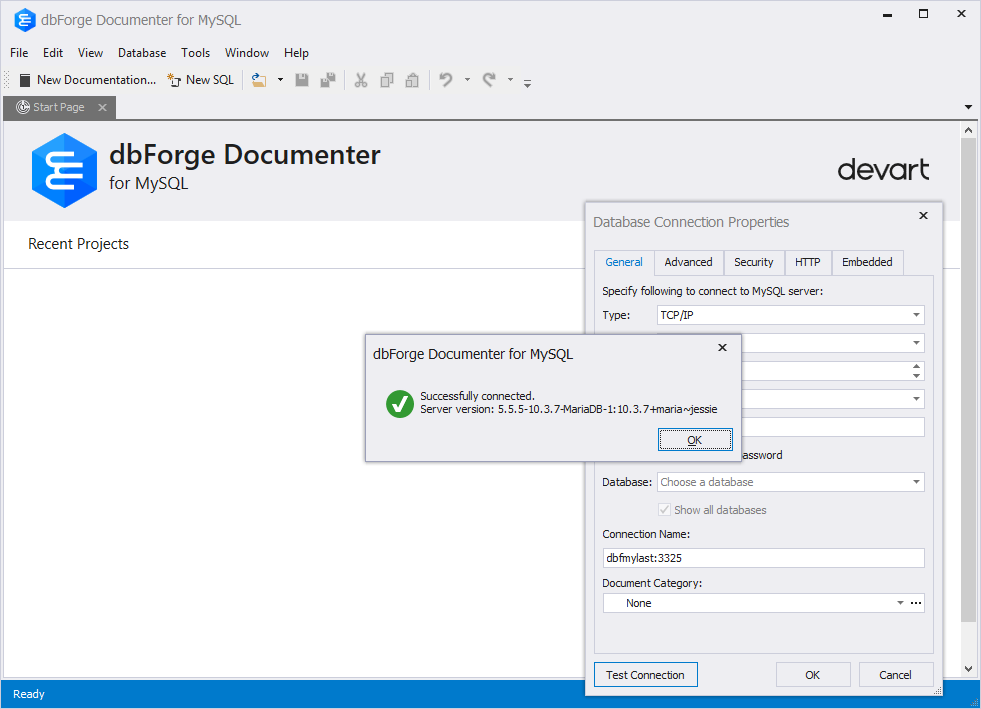Close the Start Page tab
Screen dimensions: 981x709
click(x=103, y=108)
